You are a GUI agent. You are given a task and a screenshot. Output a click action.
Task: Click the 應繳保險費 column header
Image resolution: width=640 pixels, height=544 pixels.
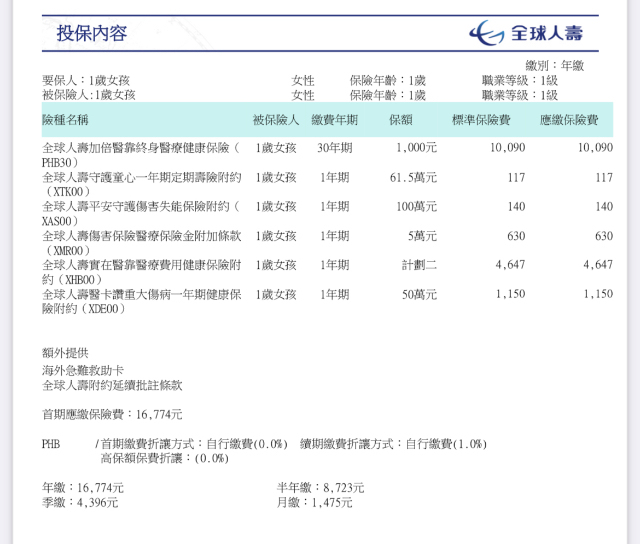tap(569, 120)
